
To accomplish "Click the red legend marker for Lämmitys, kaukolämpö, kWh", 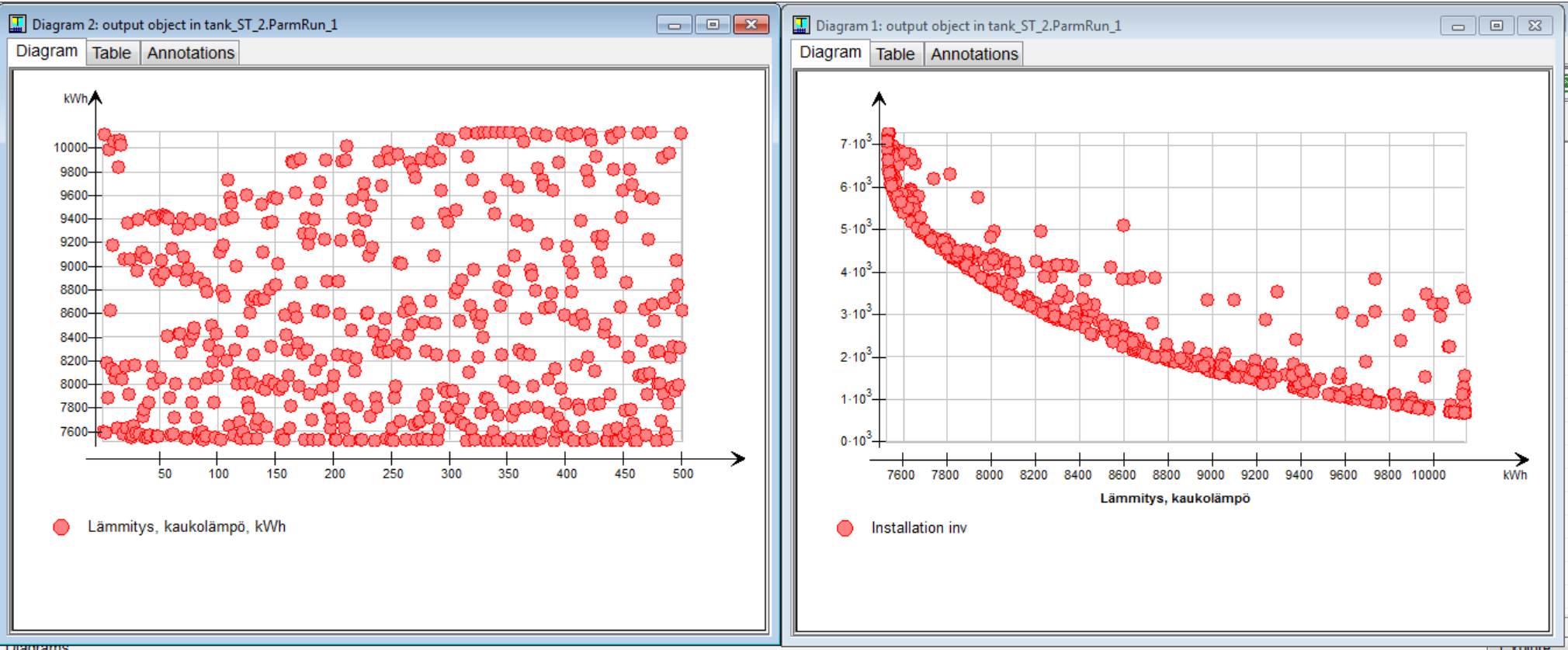I will click(x=61, y=527).
